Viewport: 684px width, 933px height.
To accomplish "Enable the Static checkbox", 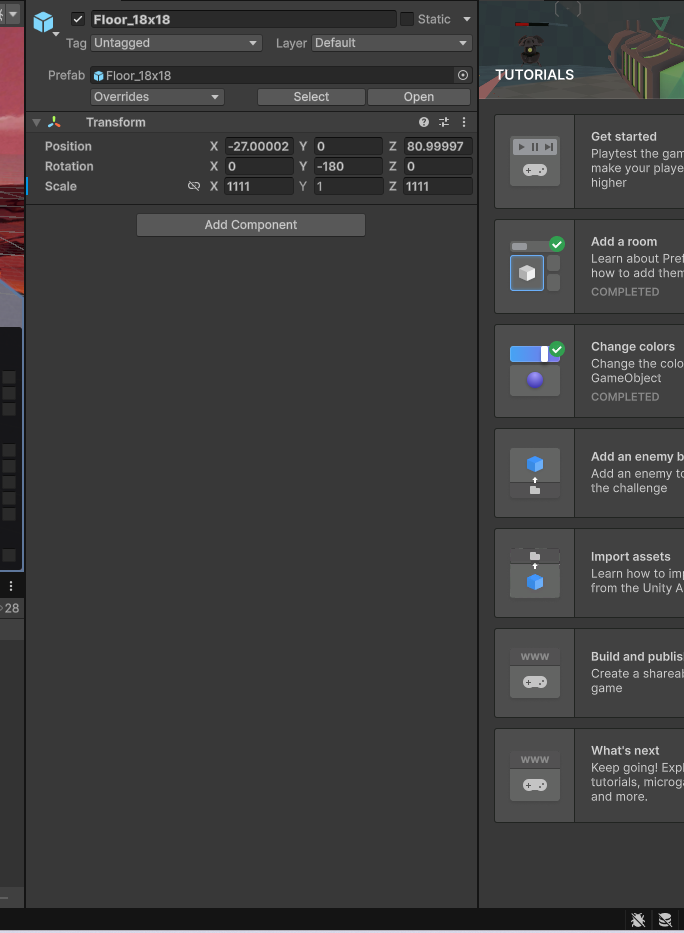I will click(x=407, y=19).
